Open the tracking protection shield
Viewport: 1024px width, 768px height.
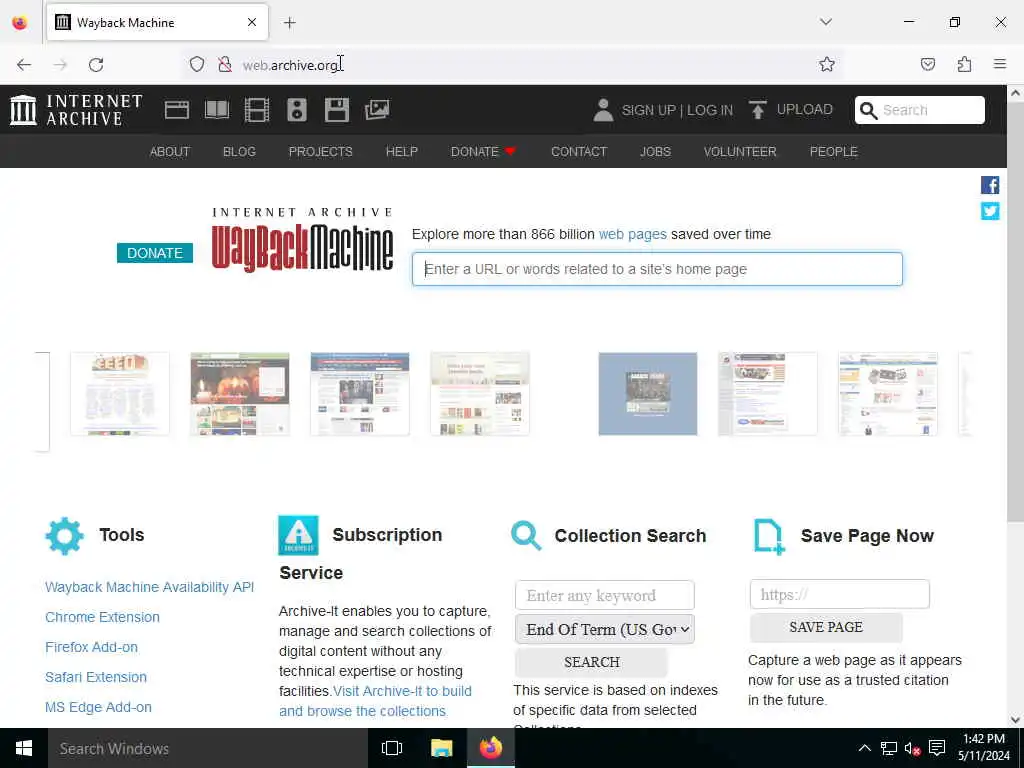[x=197, y=64]
